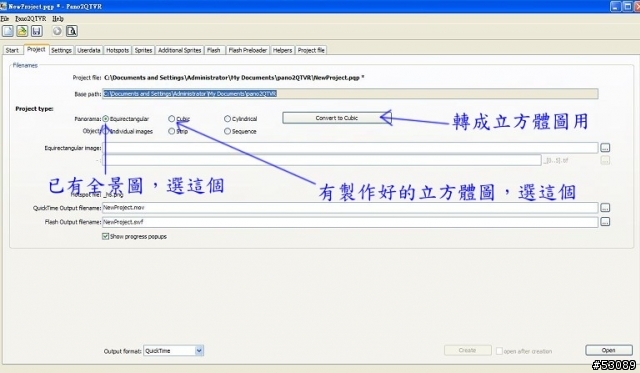The image size is (640, 373).
Task: Click the Open project folder icon
Action: 22,31
